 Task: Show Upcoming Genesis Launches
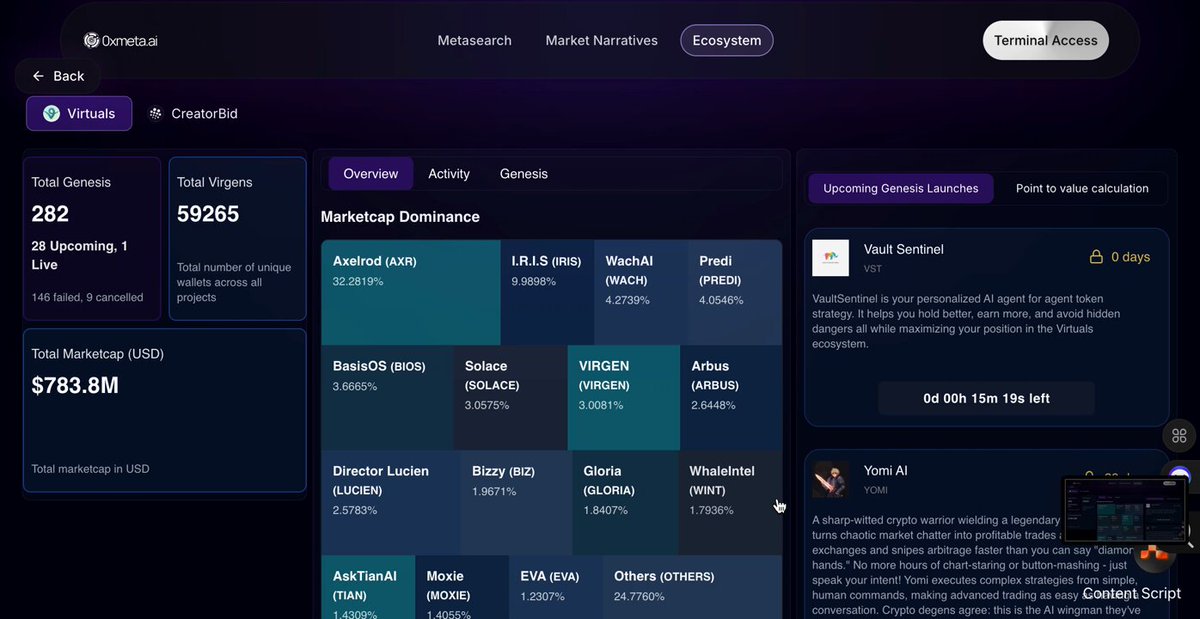pos(901,188)
